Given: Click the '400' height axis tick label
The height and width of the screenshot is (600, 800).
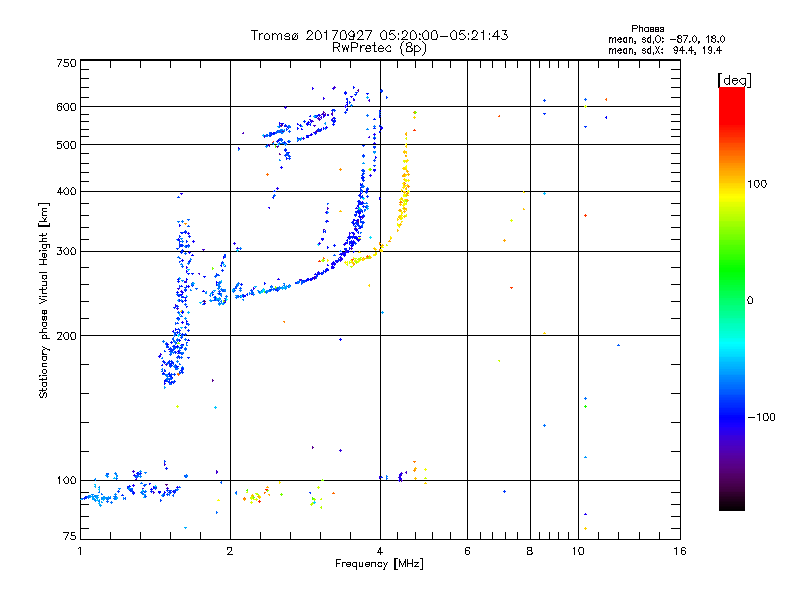Looking at the screenshot, I should click(66, 191).
